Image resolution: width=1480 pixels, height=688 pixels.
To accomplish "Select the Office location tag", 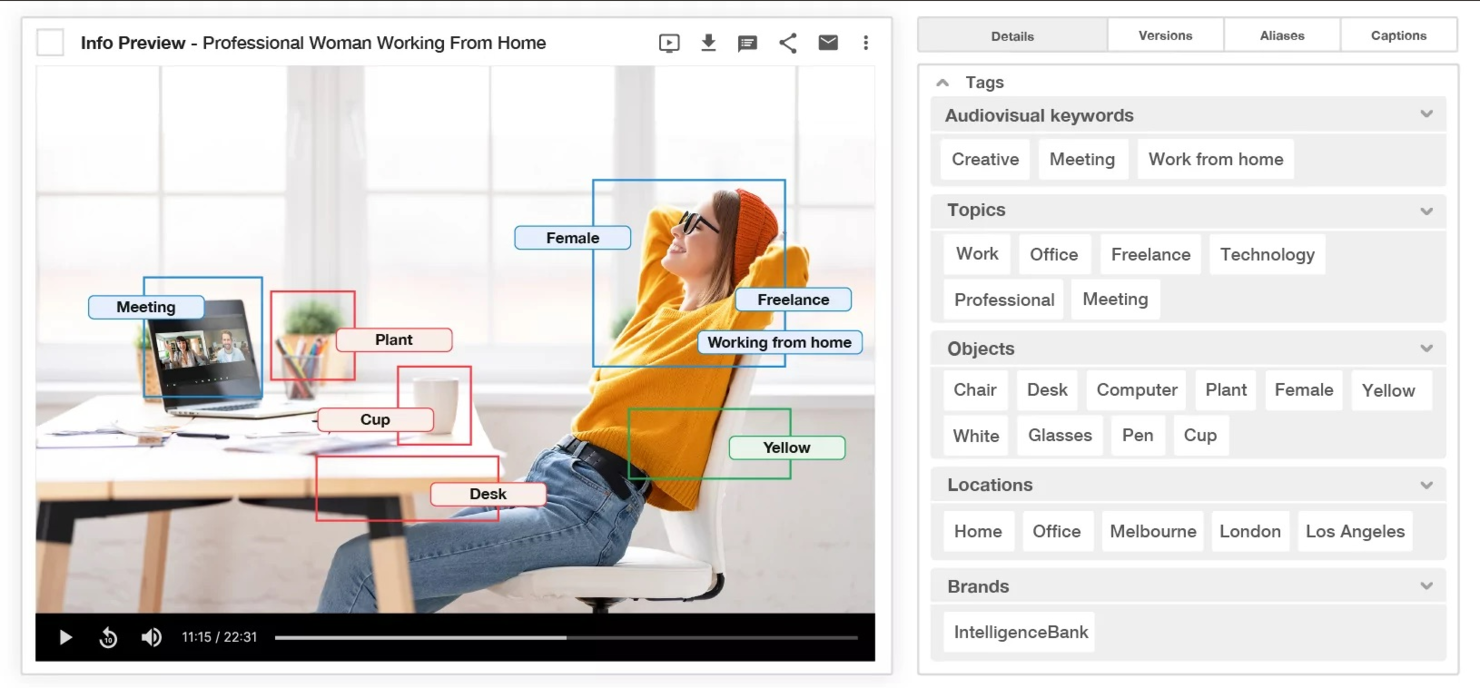I will 1057,531.
